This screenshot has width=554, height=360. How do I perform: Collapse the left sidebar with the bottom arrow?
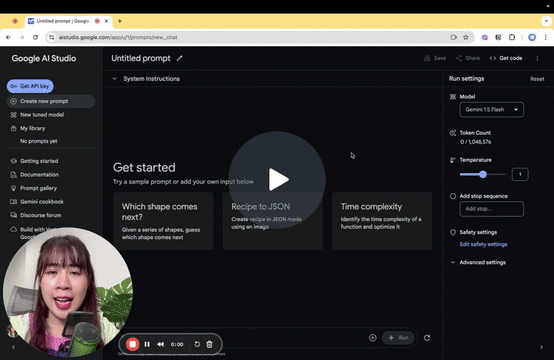(x=13, y=347)
